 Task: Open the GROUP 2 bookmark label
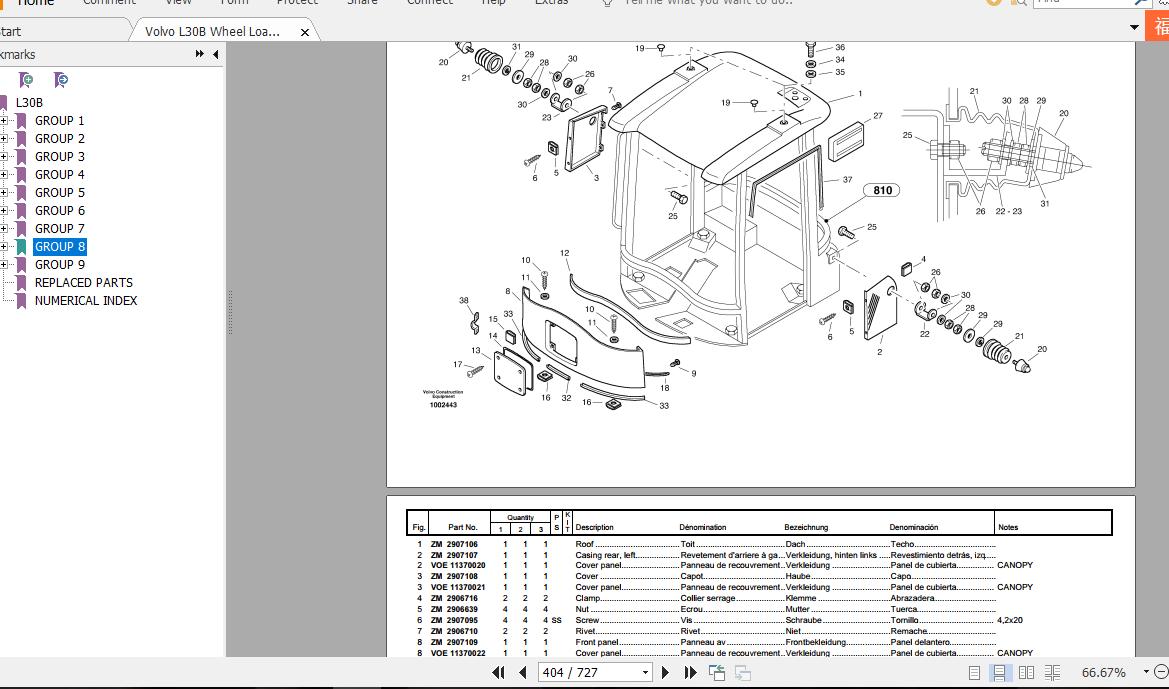(x=60, y=139)
